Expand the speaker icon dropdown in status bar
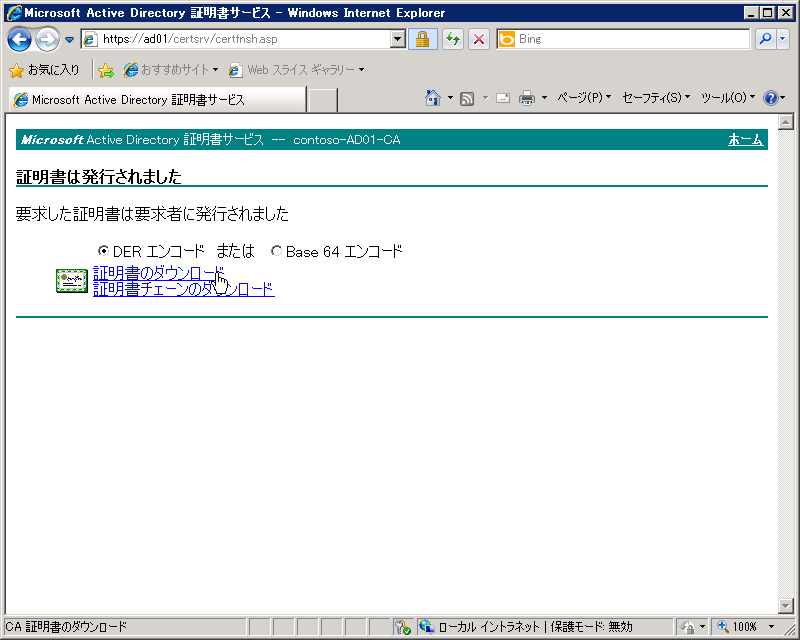Screen dimensions: 800x640 click(703, 627)
